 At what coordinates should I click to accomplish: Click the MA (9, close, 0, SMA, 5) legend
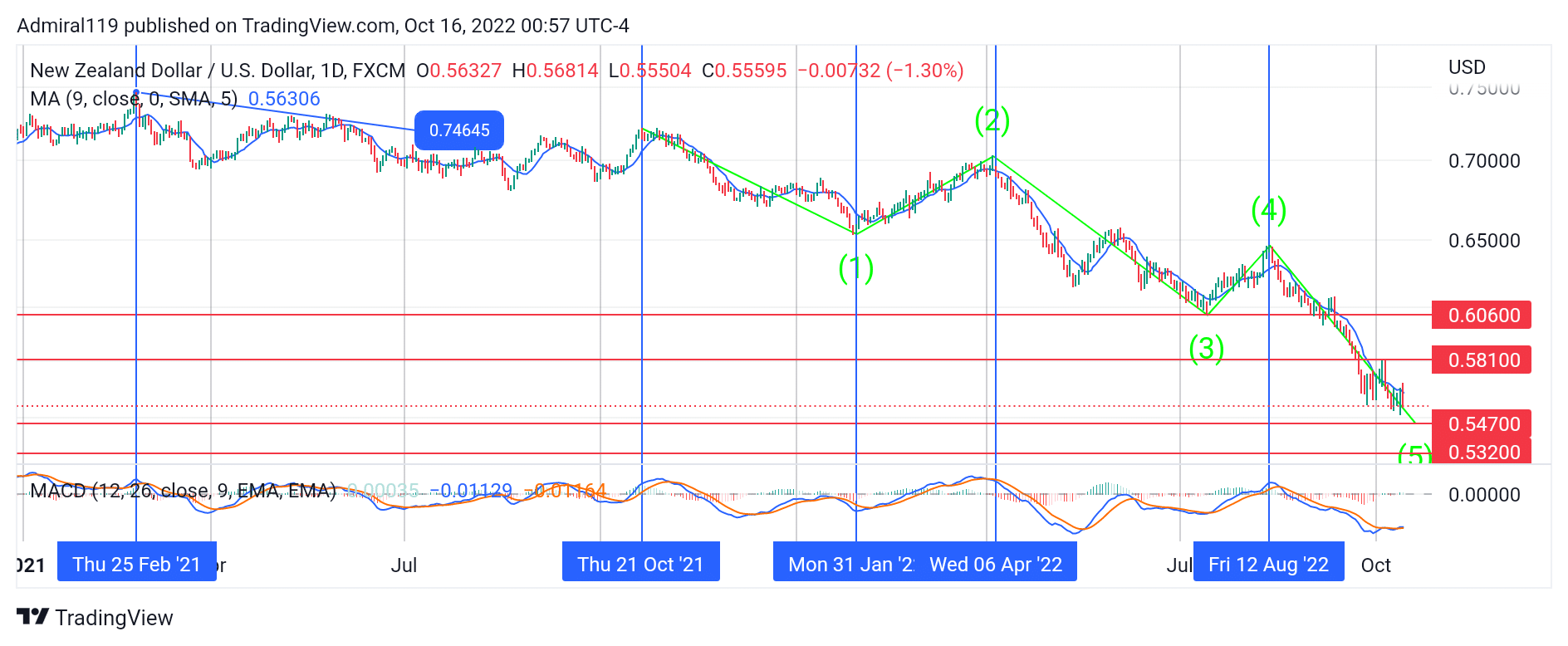[134, 99]
